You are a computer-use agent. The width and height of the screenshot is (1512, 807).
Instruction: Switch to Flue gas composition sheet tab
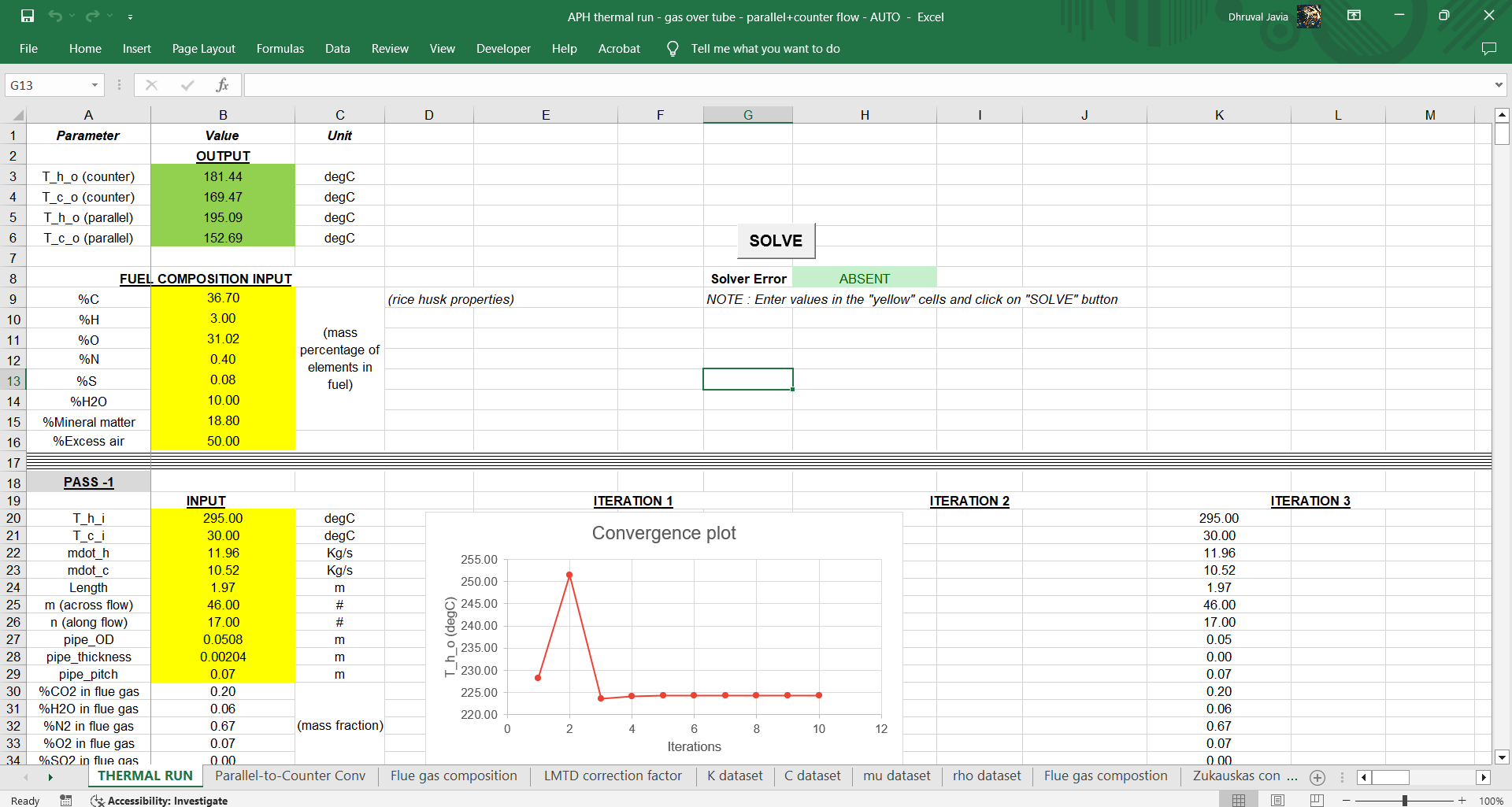coord(454,776)
